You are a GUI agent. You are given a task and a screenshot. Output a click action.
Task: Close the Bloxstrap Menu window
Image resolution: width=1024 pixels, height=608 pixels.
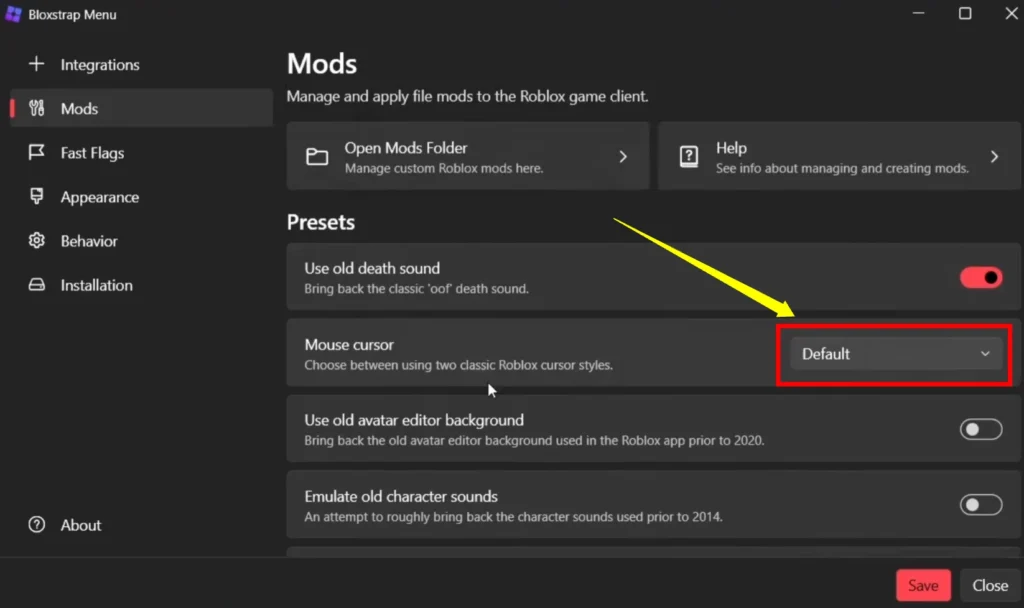point(1011,14)
